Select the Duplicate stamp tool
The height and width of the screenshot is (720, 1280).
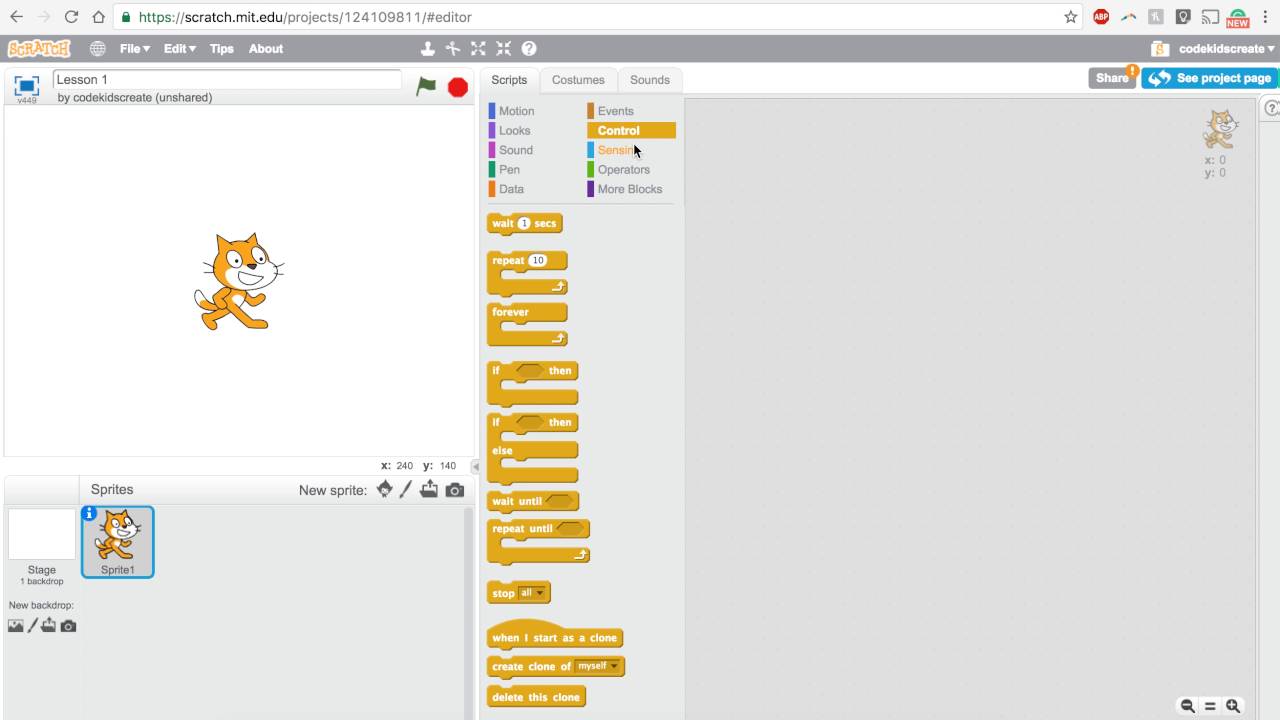point(427,48)
